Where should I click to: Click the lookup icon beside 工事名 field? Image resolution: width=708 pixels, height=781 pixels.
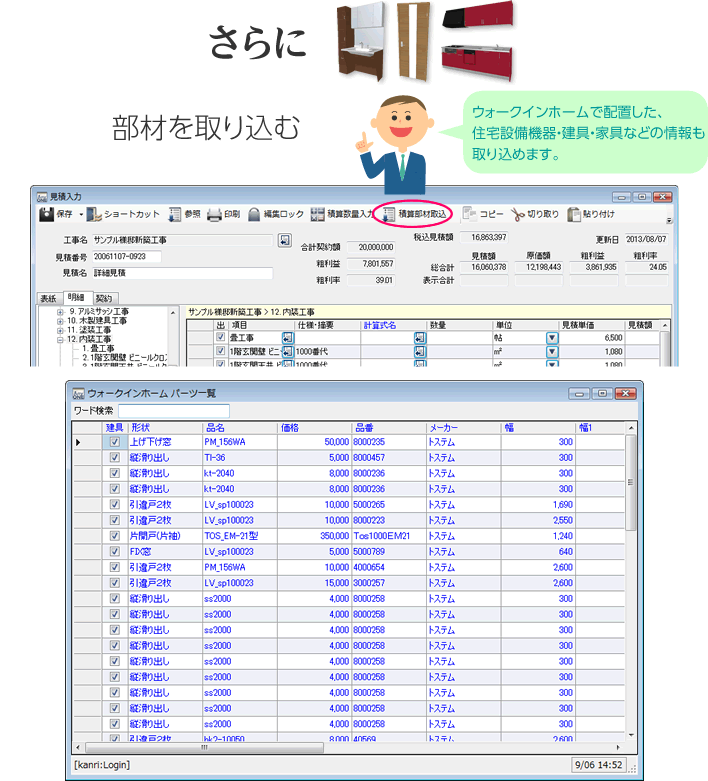[284, 240]
